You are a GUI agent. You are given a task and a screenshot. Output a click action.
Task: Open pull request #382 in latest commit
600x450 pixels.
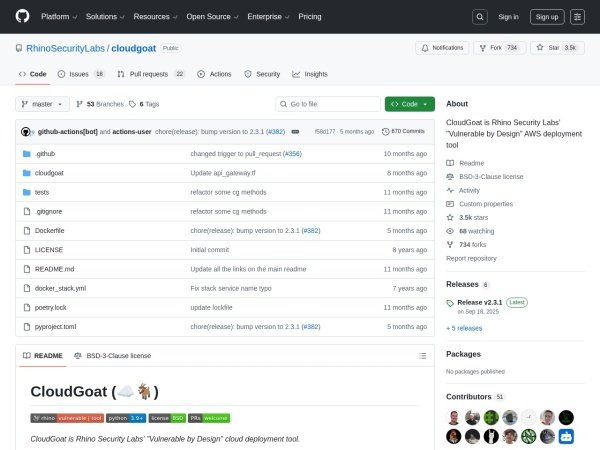tap(276, 132)
